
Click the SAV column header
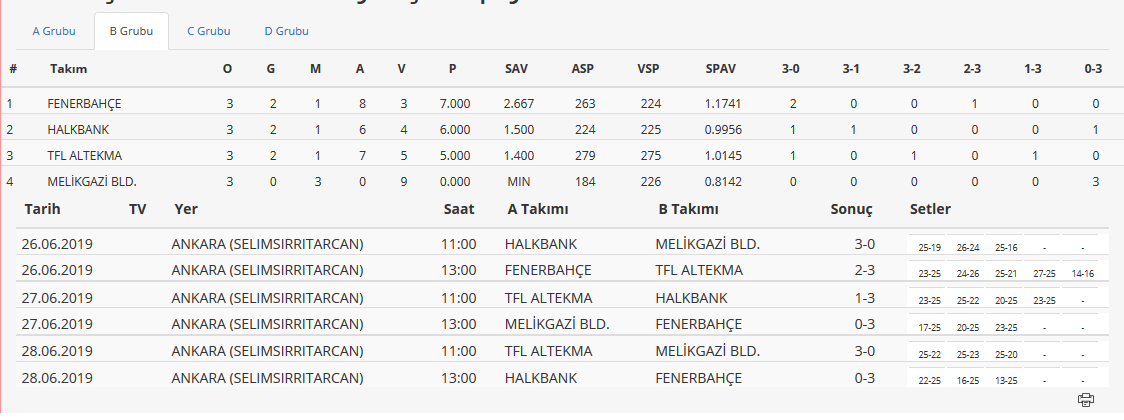(x=516, y=69)
